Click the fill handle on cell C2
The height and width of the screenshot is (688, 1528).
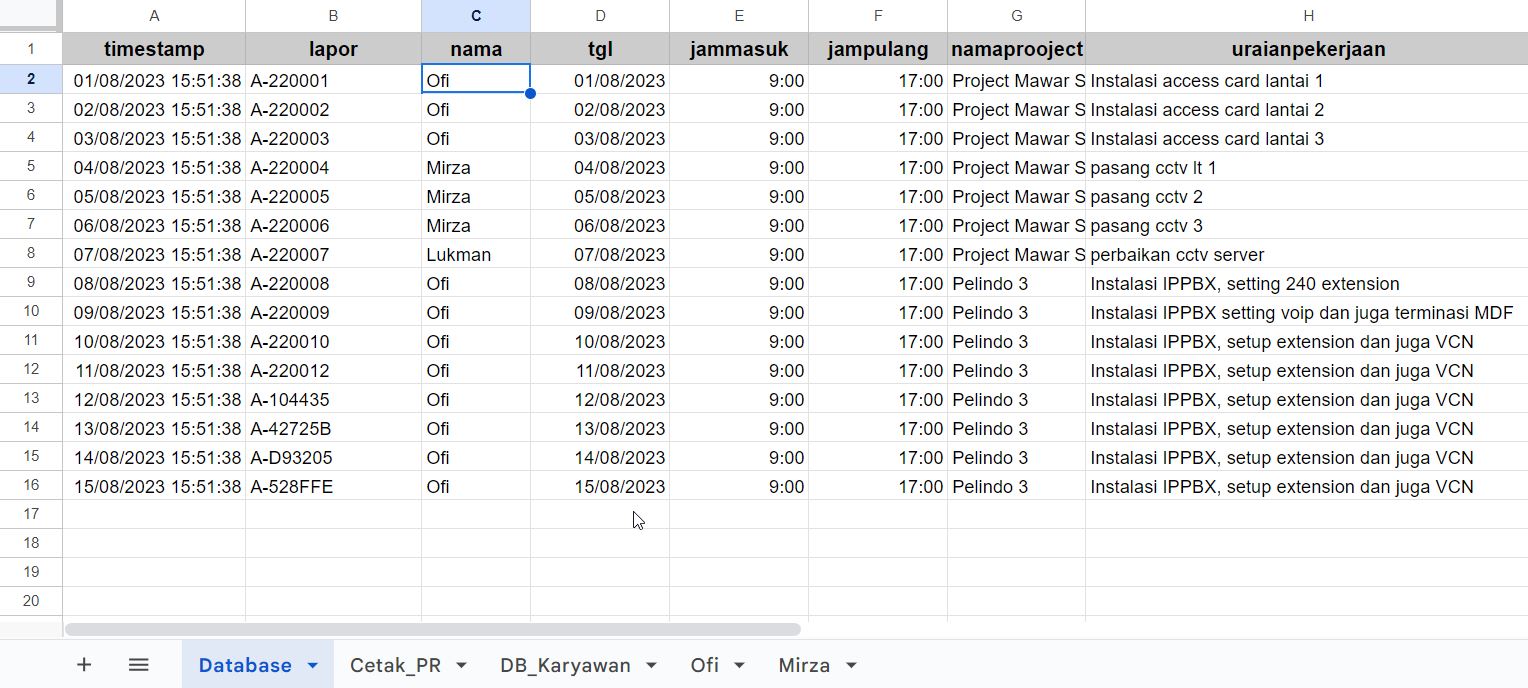click(530, 93)
